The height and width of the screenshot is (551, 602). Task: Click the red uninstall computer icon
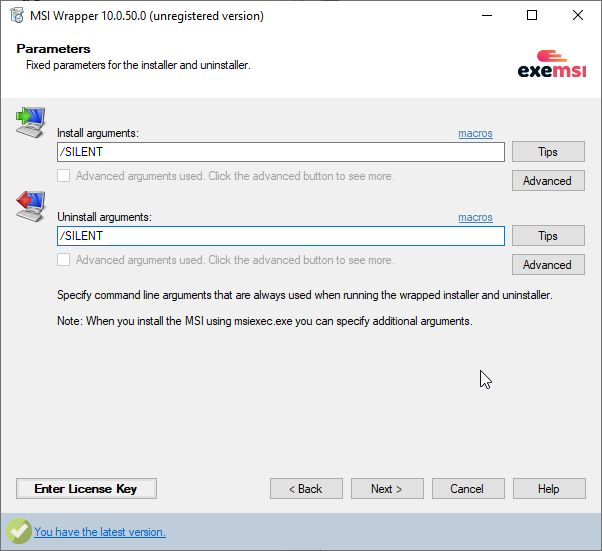coord(31,206)
